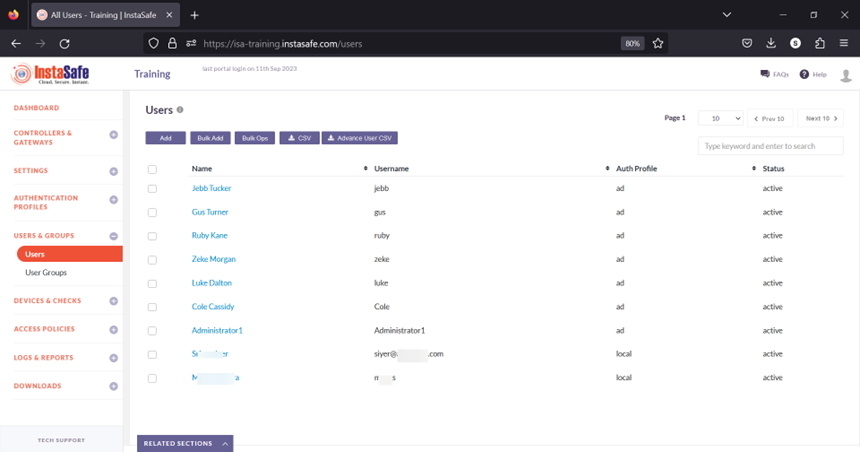860x452 pixels.
Task: Tick the select-all checkbox in header
Action: pos(152,169)
